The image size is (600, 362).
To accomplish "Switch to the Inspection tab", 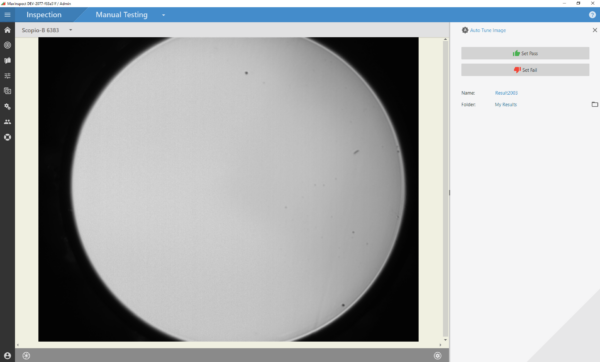I will (x=44, y=15).
